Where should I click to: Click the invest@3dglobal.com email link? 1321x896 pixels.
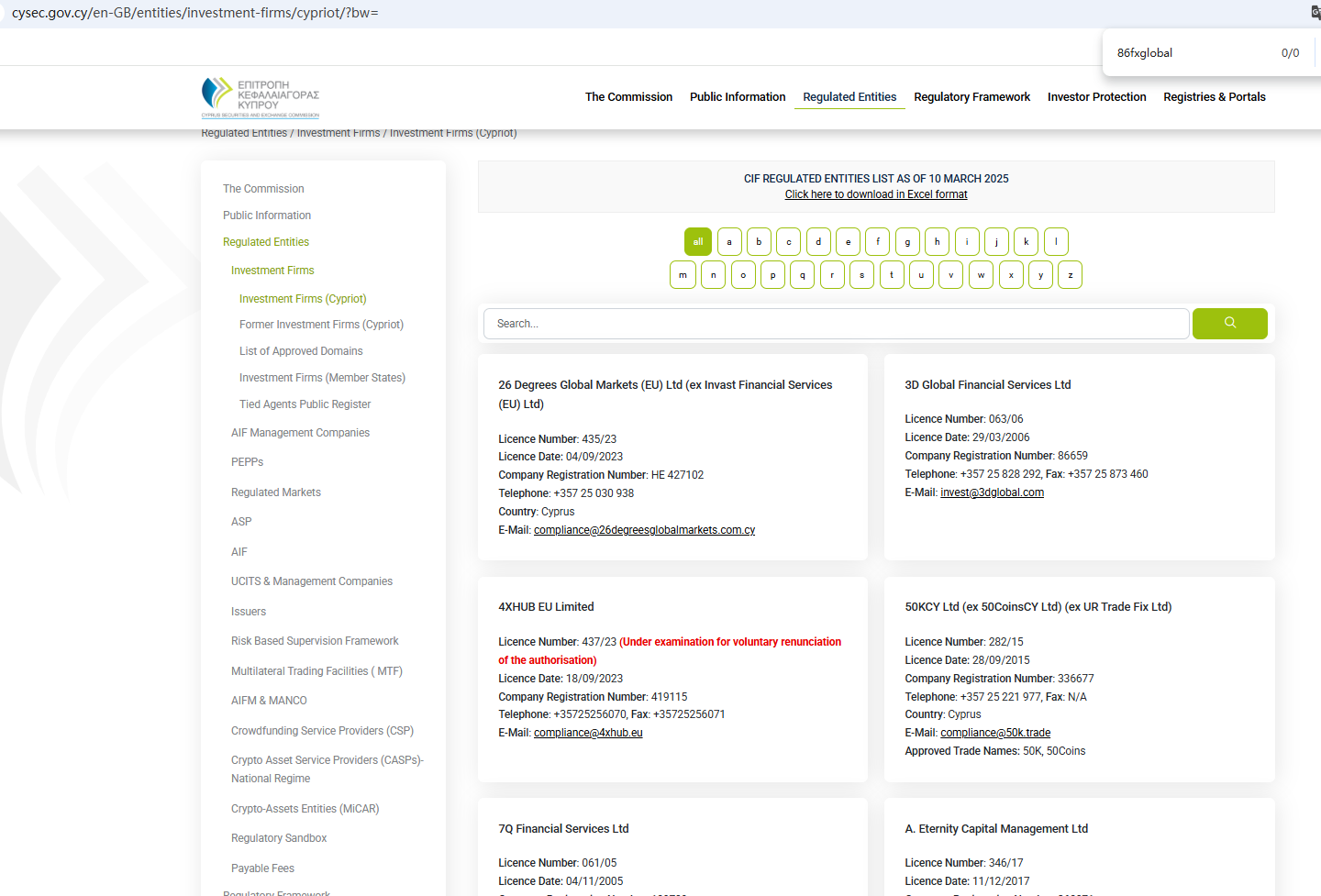(x=992, y=492)
